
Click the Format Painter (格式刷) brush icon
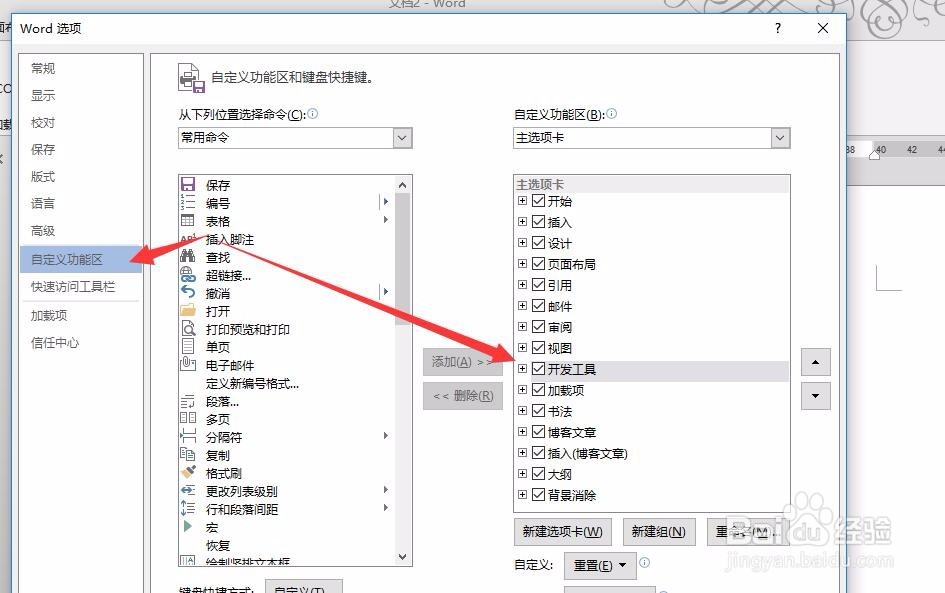point(188,472)
